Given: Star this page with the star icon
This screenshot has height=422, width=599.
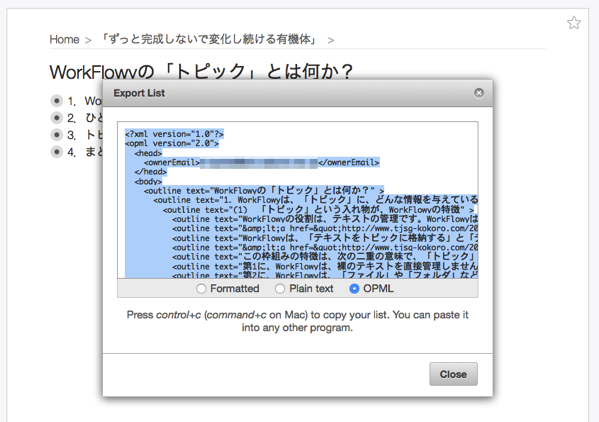Looking at the screenshot, I should (573, 23).
